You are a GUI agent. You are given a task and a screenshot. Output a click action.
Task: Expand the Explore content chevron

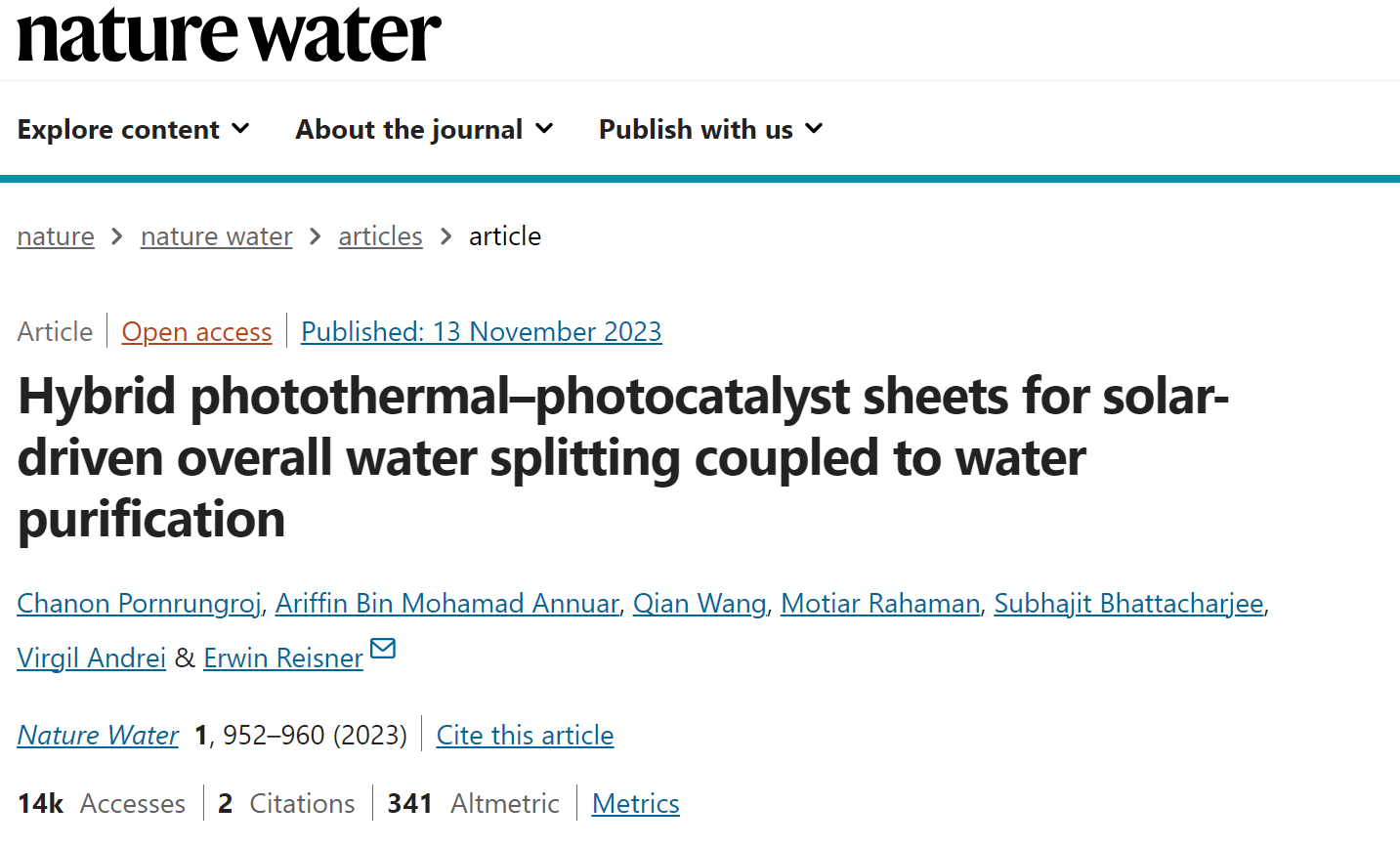240,129
